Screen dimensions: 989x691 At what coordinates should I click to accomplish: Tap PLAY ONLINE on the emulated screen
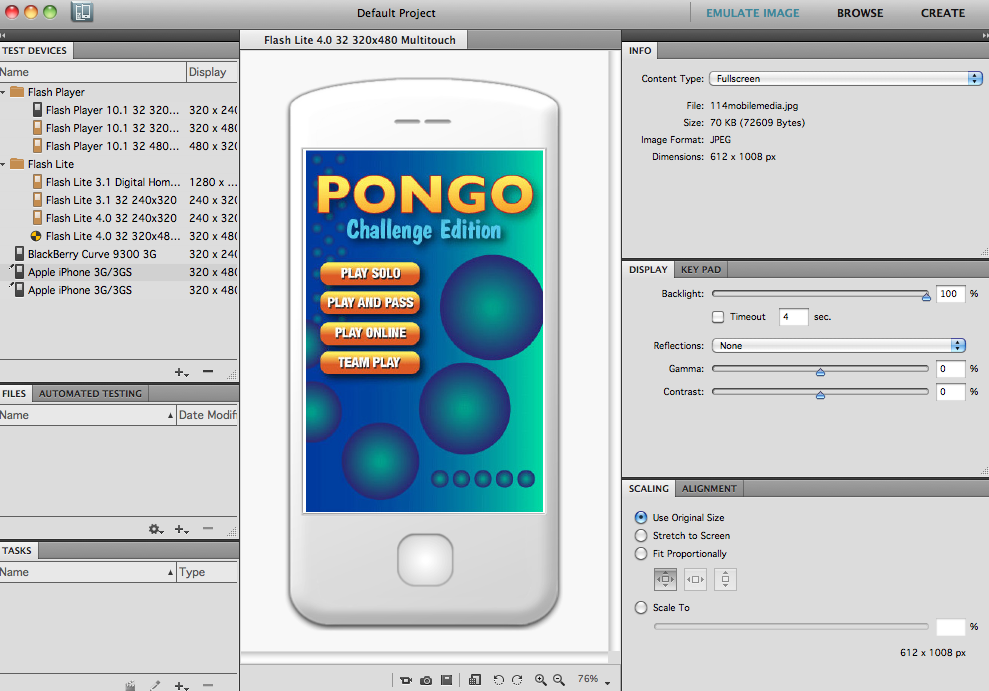370,332
